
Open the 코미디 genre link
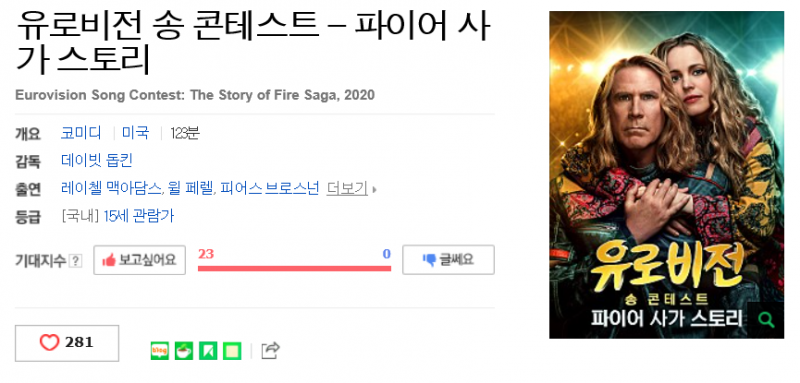click(81, 134)
